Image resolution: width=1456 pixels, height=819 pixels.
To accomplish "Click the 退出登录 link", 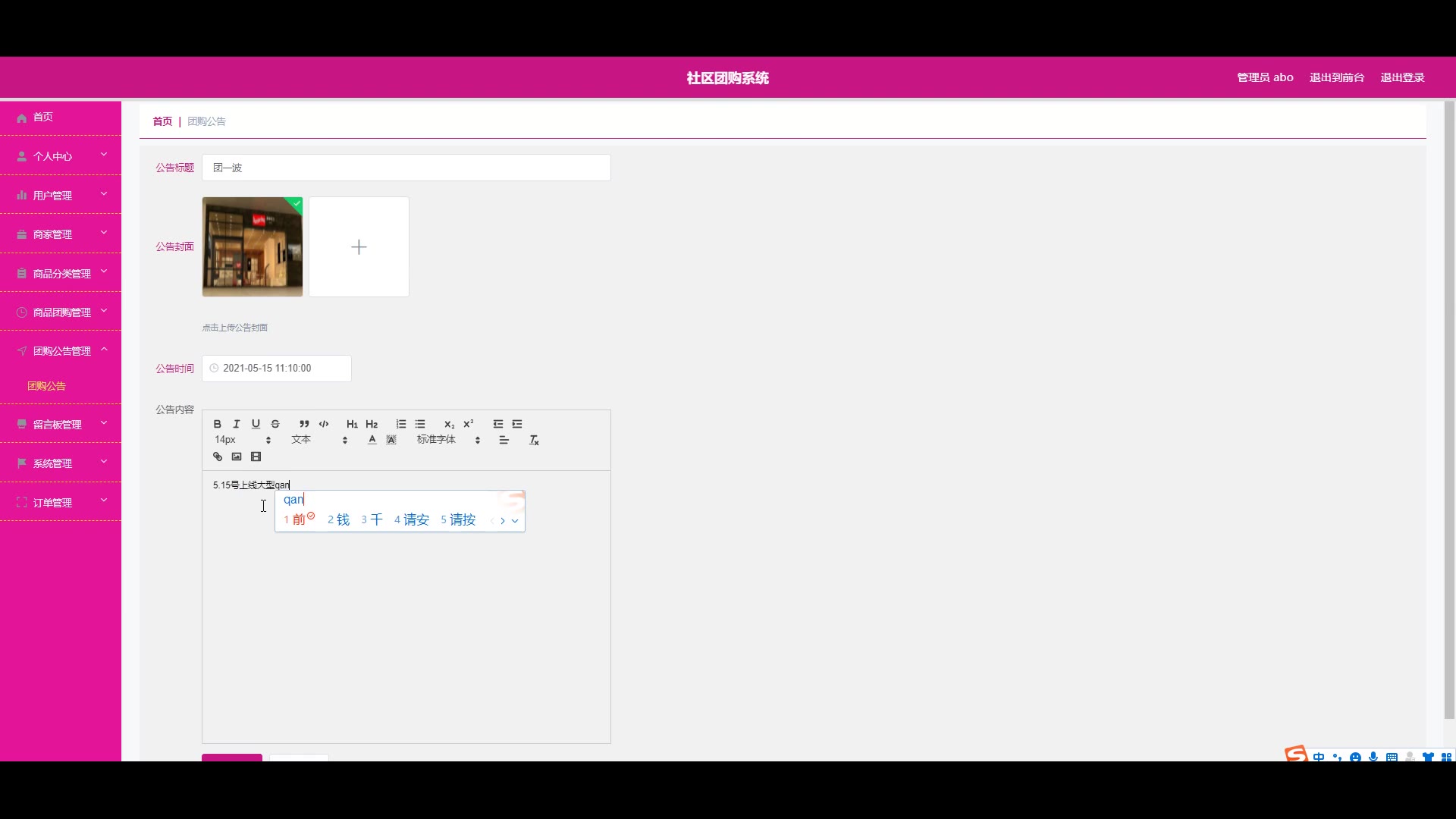I will click(x=1402, y=77).
